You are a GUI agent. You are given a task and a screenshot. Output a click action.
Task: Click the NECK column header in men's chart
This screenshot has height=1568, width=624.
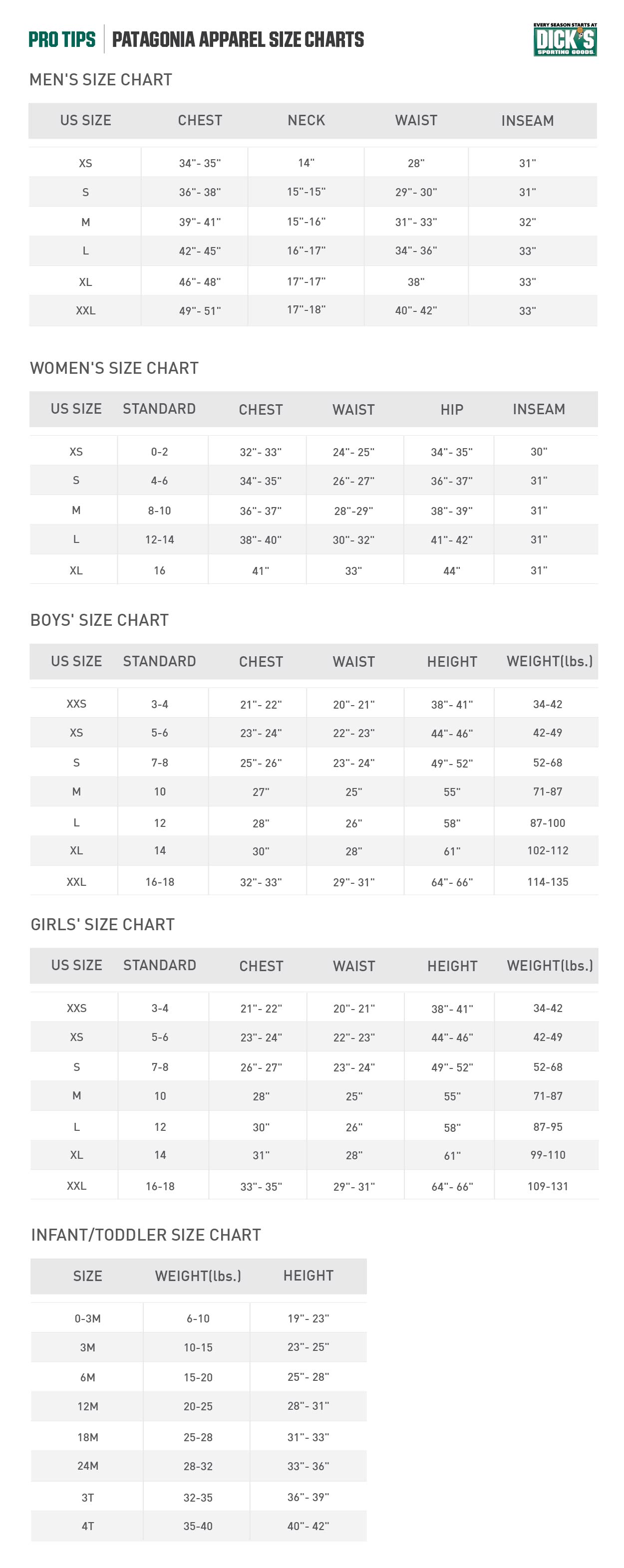pyautogui.click(x=306, y=121)
